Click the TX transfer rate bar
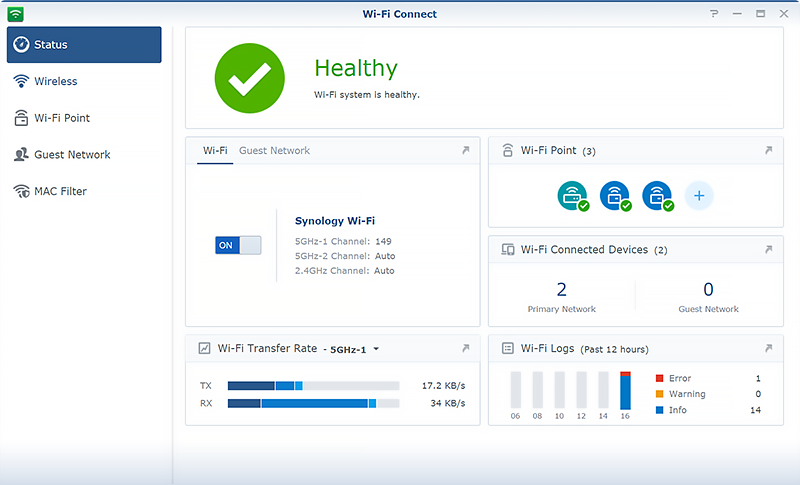 313,386
